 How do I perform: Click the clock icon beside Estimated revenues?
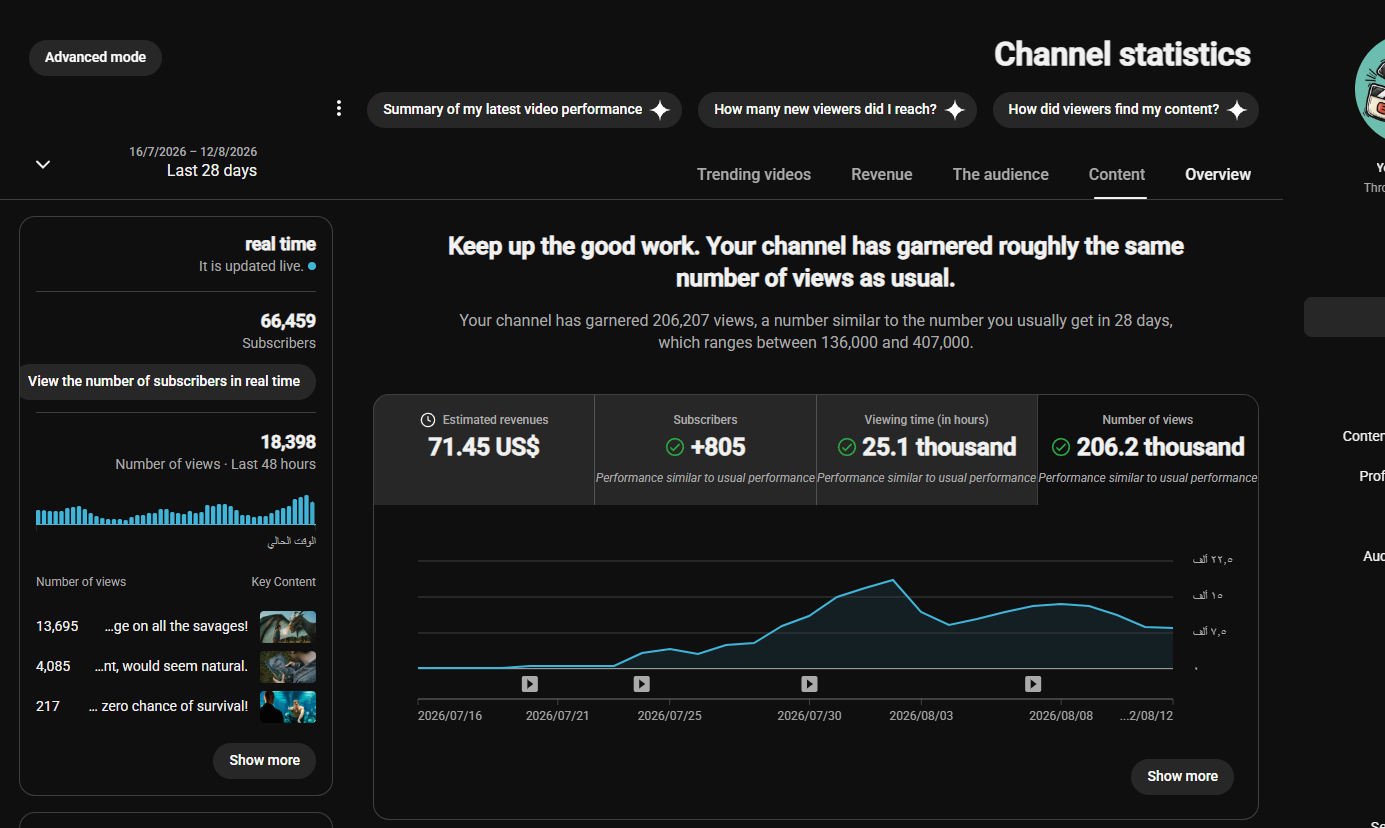428,420
